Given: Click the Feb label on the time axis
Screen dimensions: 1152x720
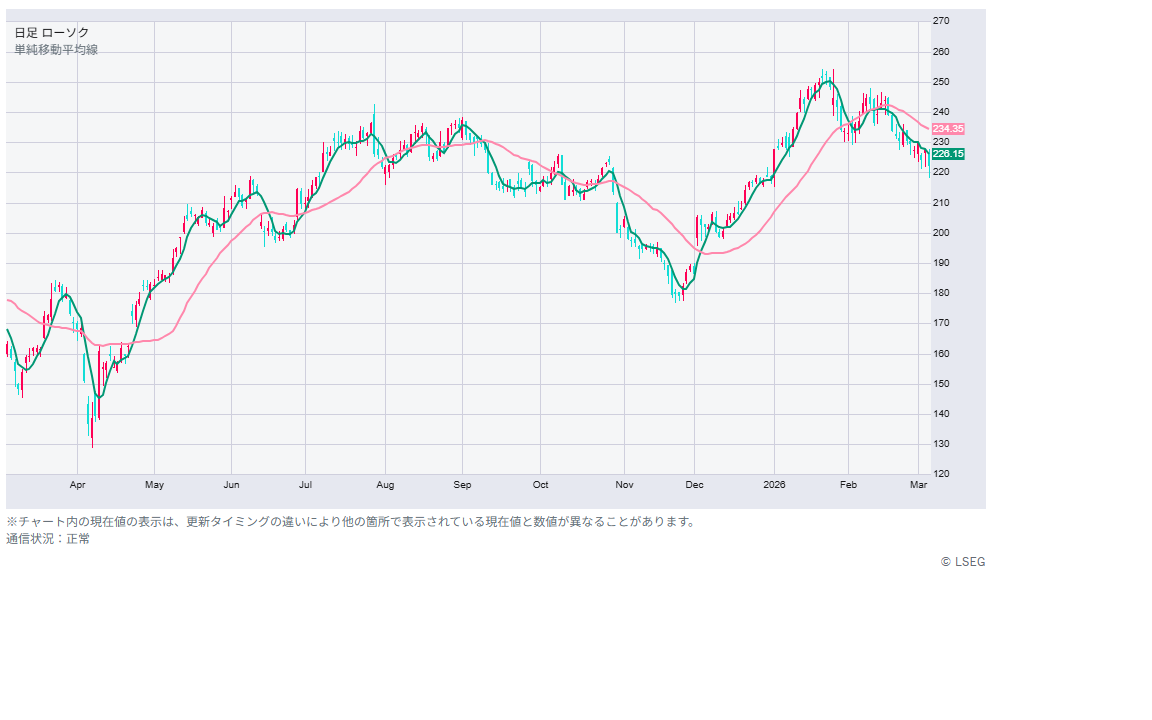Looking at the screenshot, I should (848, 485).
